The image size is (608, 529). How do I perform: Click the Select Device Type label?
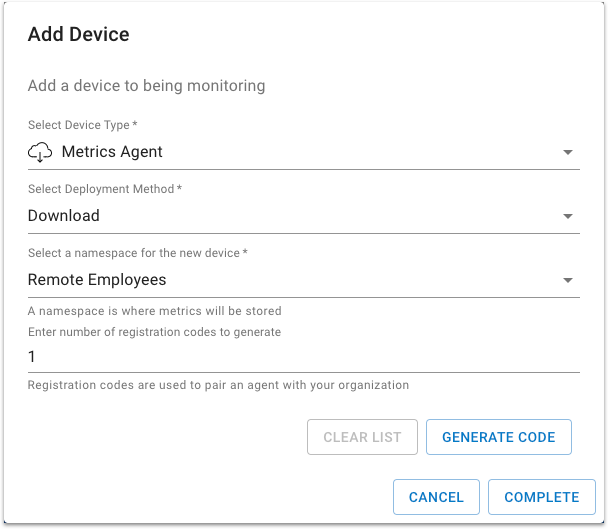coord(83,125)
